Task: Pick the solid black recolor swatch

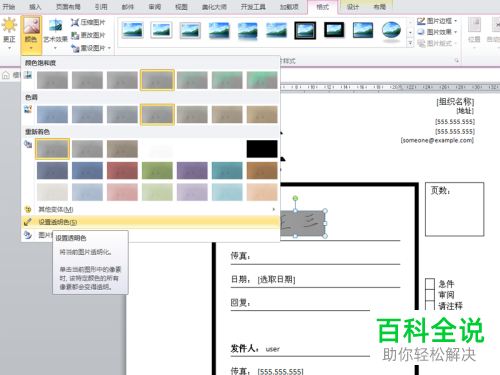Action: pos(262,149)
